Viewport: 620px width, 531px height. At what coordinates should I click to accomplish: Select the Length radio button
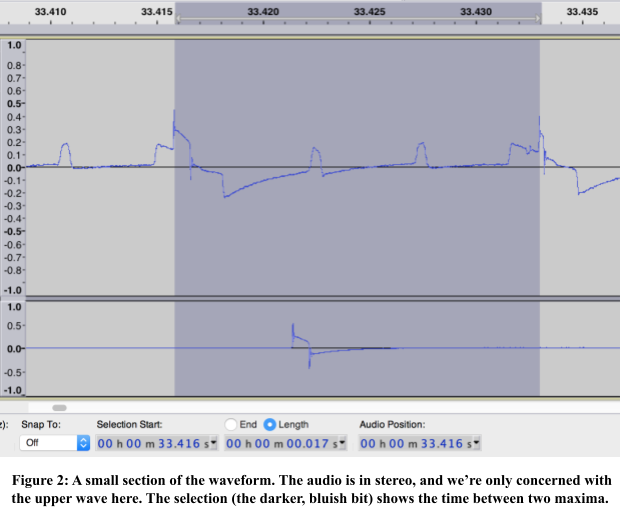[270, 425]
